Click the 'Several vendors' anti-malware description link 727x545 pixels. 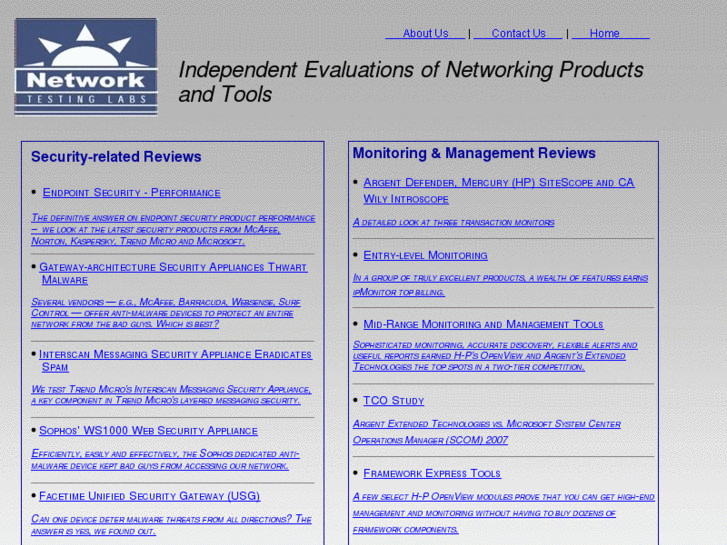166,313
